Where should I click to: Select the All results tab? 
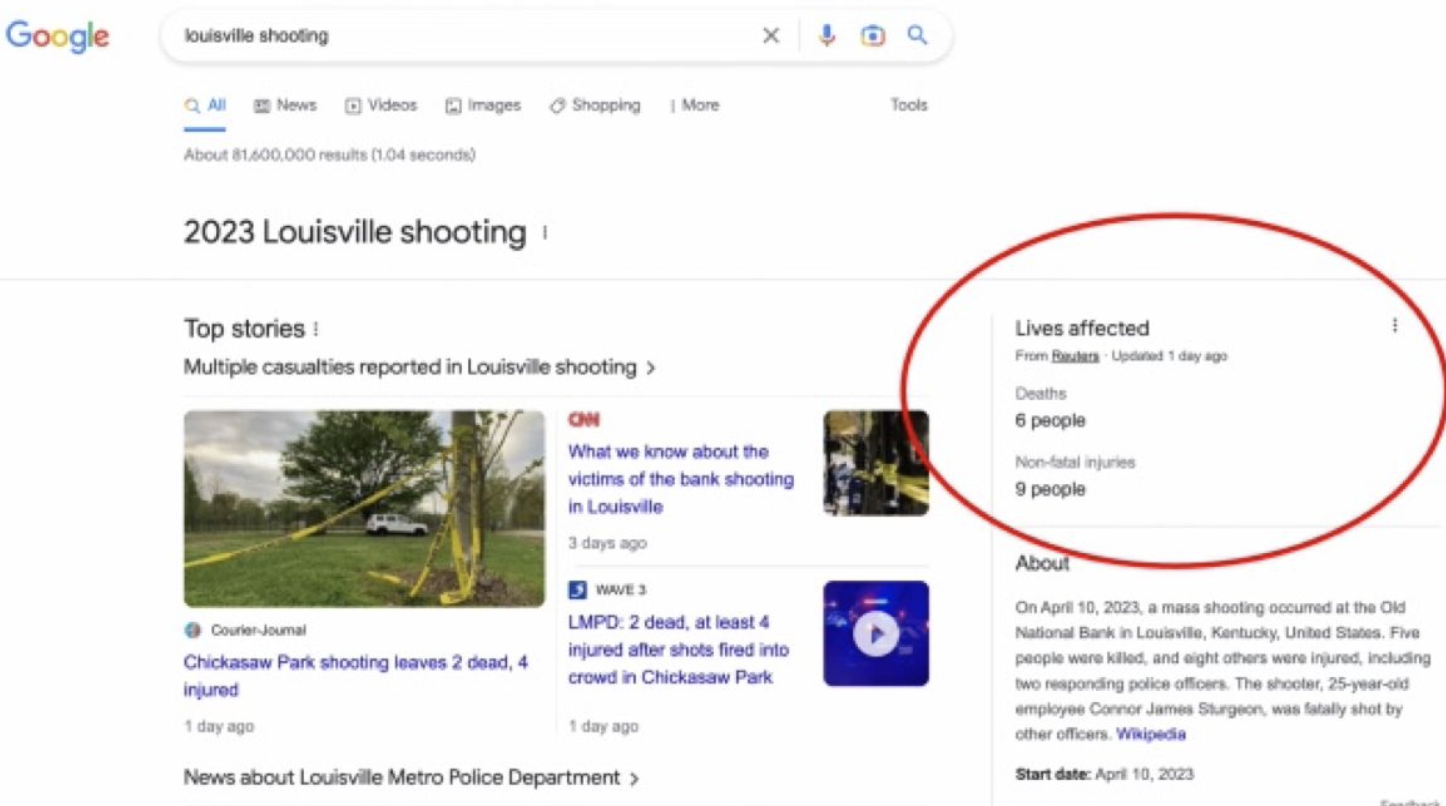tap(205, 105)
